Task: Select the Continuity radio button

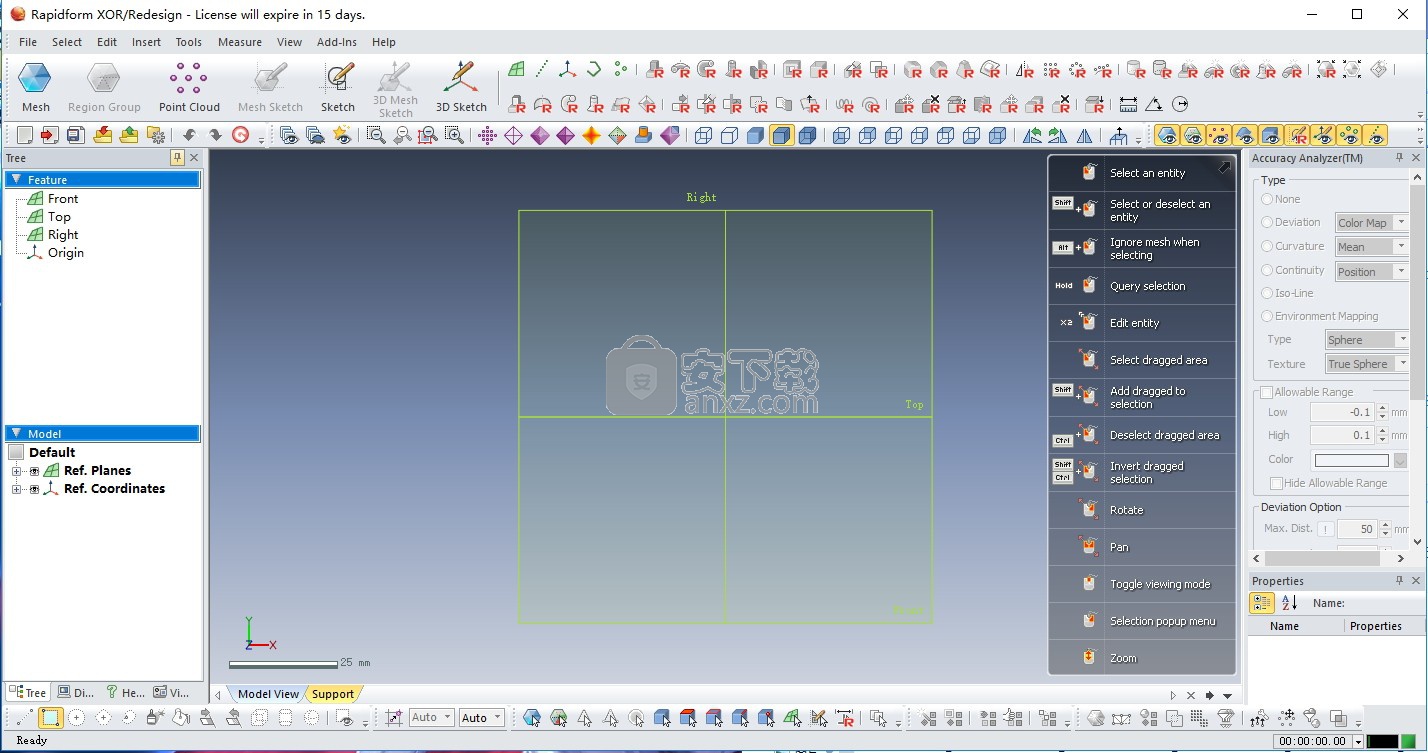Action: (x=1267, y=270)
